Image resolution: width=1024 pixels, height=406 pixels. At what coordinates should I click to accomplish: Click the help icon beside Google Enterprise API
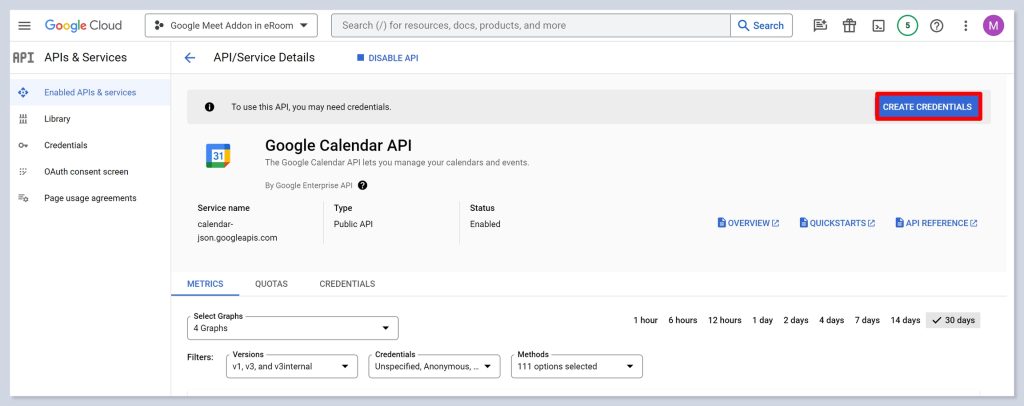coord(362,185)
